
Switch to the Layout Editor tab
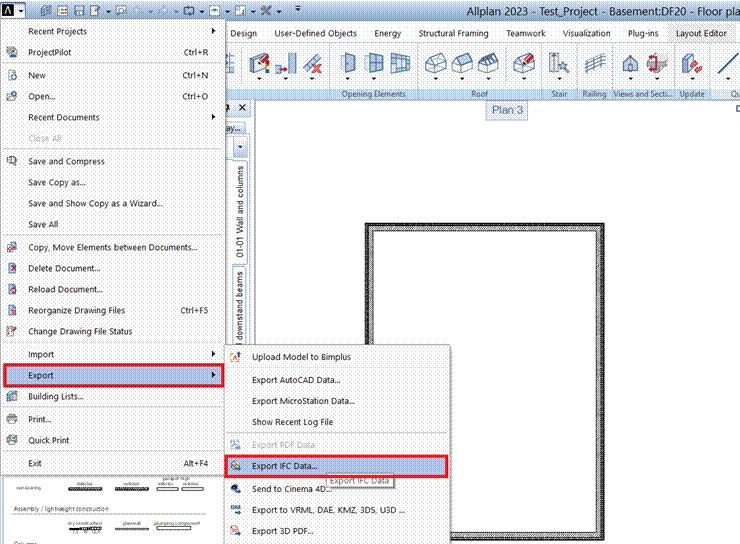coord(701,33)
